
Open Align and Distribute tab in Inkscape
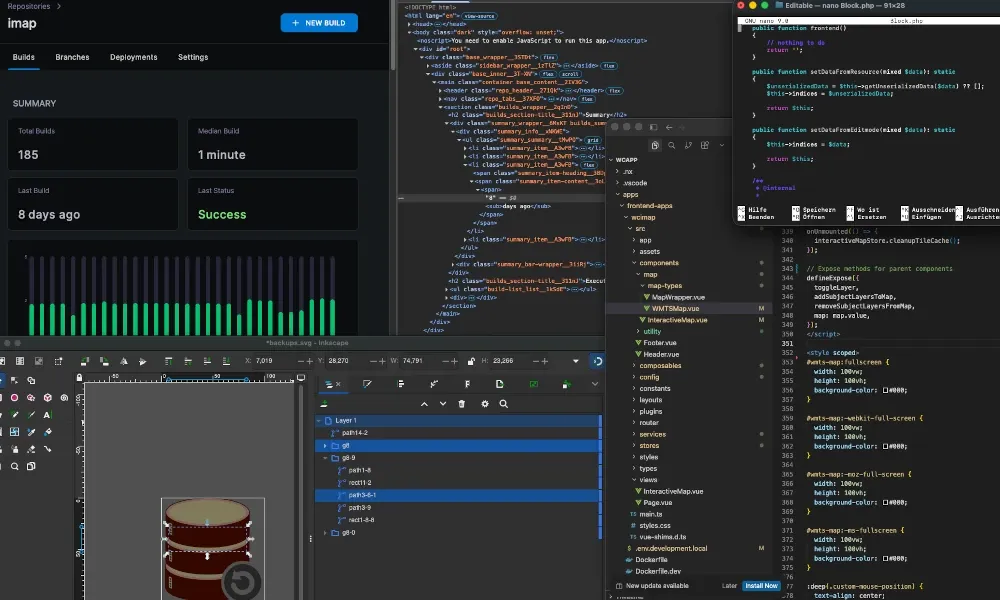pos(401,384)
